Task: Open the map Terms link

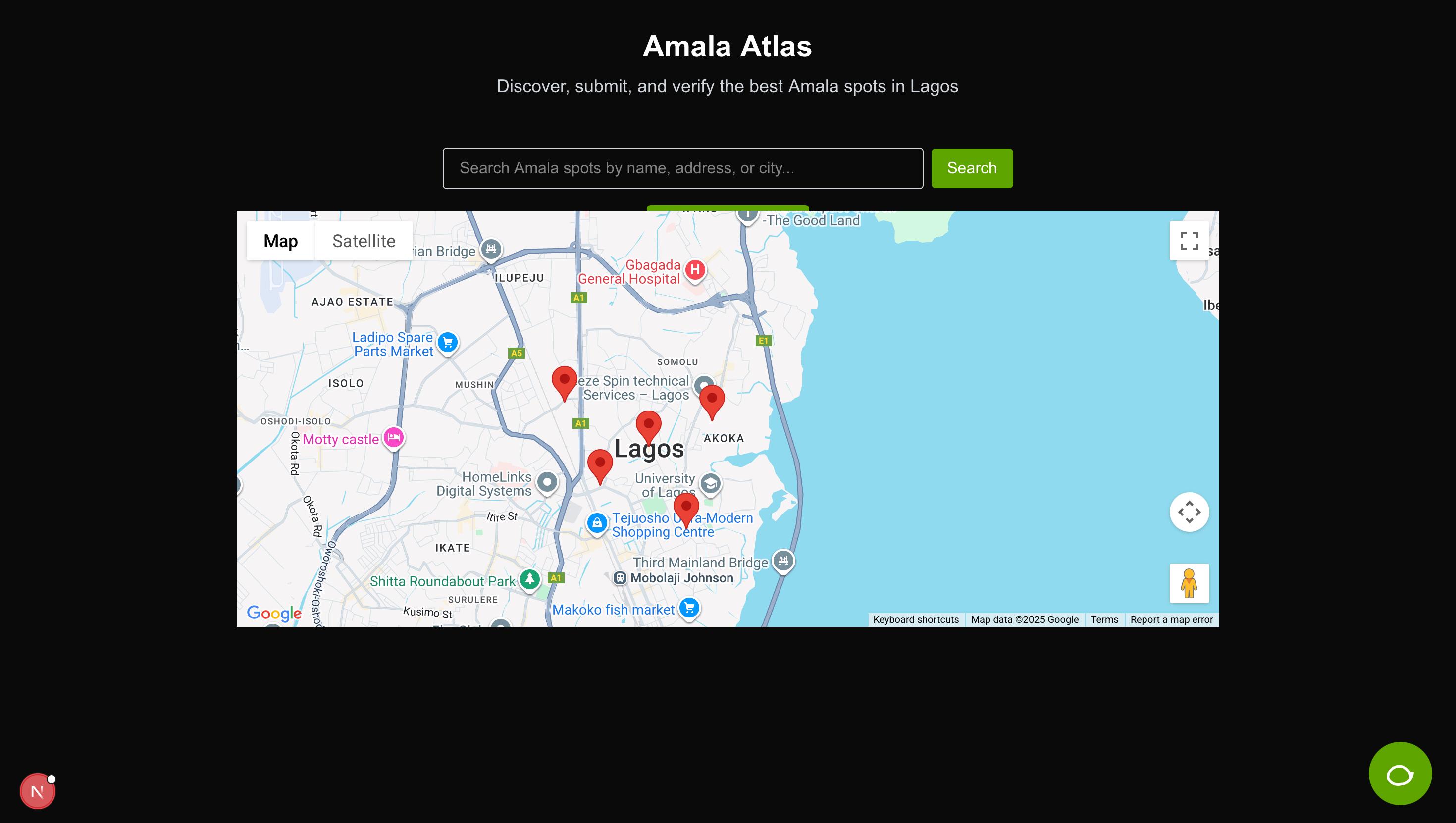Action: [1104, 619]
